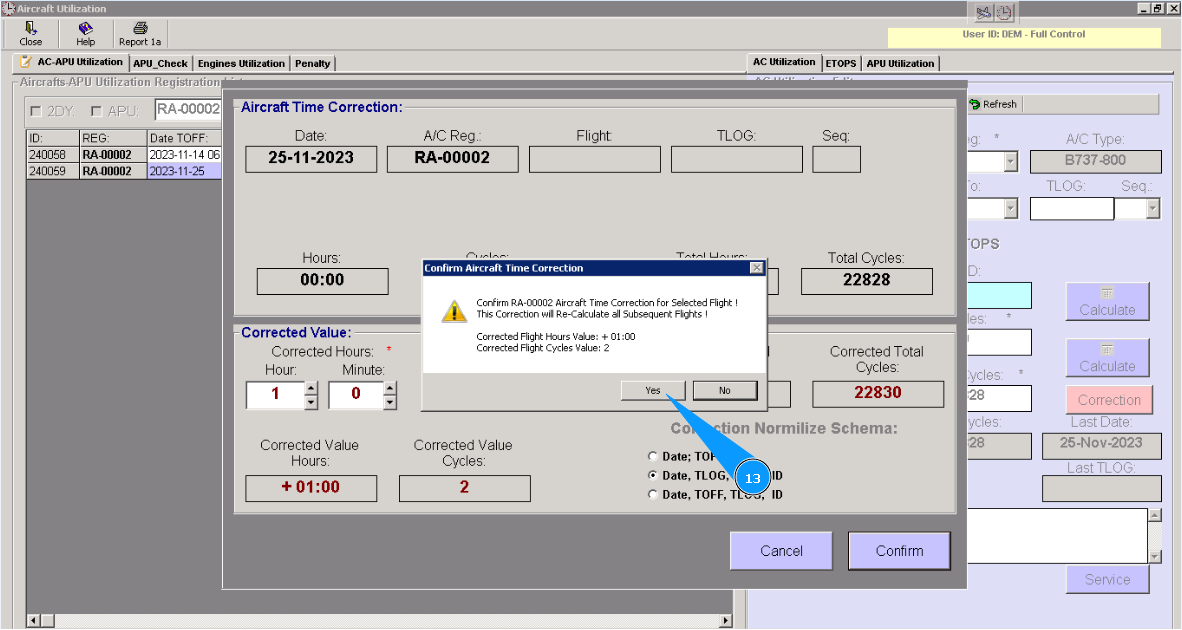Image resolution: width=1182 pixels, height=630 pixels.
Task: Select the Date, TLOG radio option
Action: tap(653, 476)
